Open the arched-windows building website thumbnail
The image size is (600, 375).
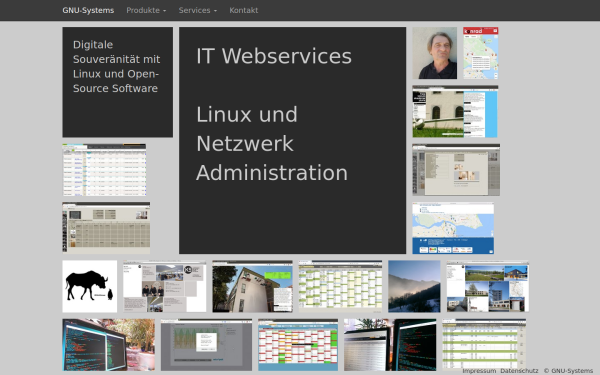(455, 111)
